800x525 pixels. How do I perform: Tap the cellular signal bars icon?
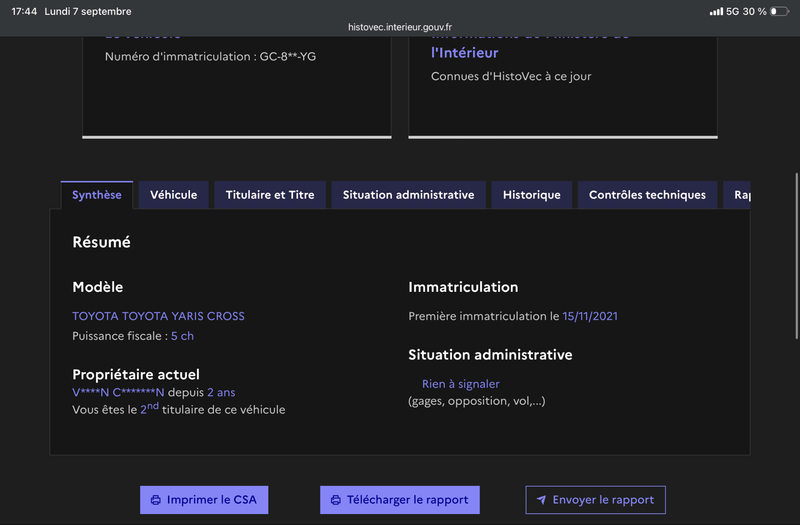click(x=716, y=11)
